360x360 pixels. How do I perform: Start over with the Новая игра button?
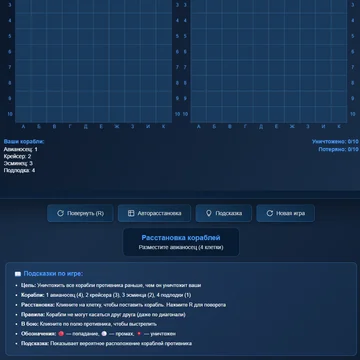click(x=285, y=213)
